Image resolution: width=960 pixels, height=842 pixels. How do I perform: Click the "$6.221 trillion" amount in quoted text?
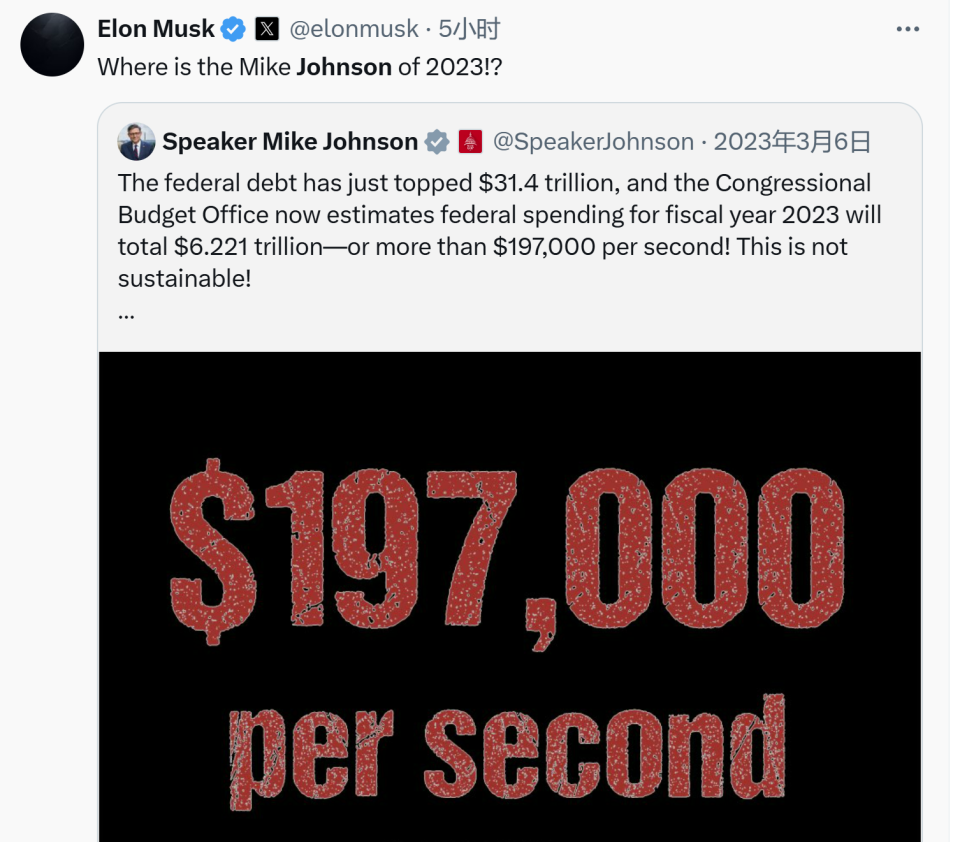240,246
